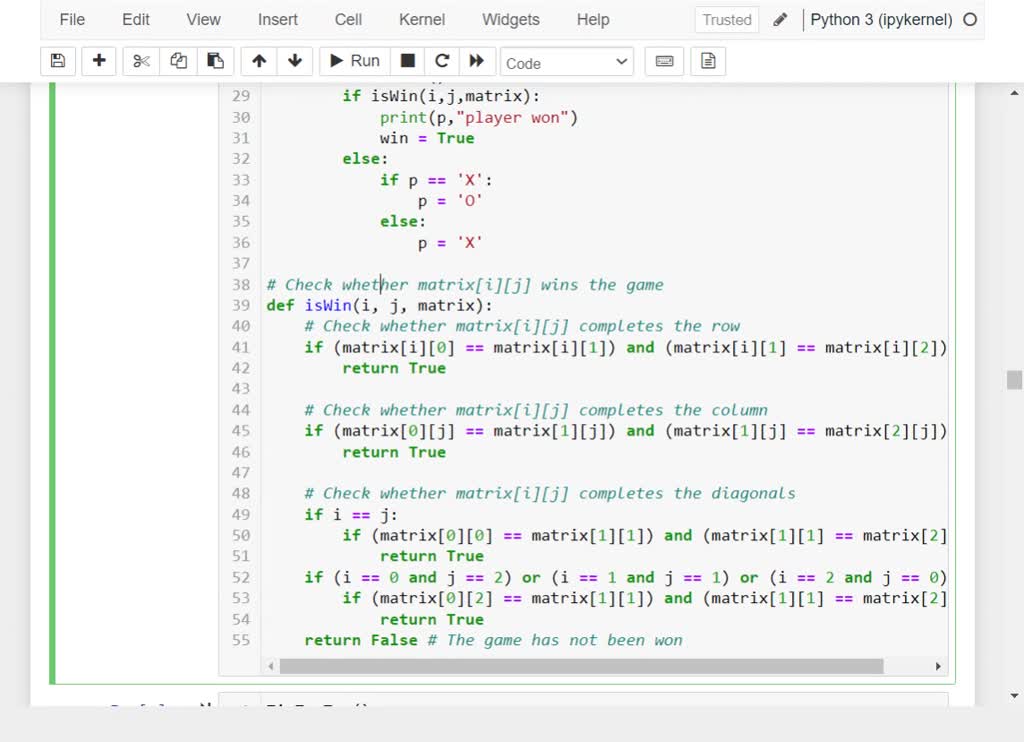Click the pencil edit icon next to Trusted

781,20
